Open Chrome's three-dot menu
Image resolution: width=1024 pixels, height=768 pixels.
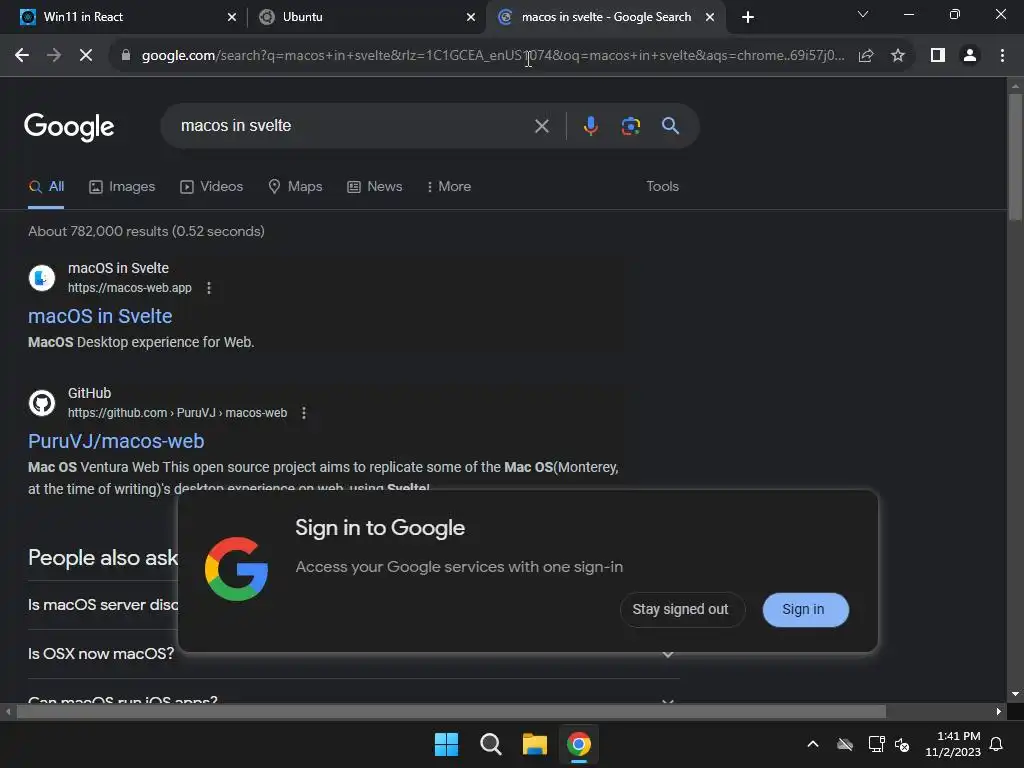1002,56
